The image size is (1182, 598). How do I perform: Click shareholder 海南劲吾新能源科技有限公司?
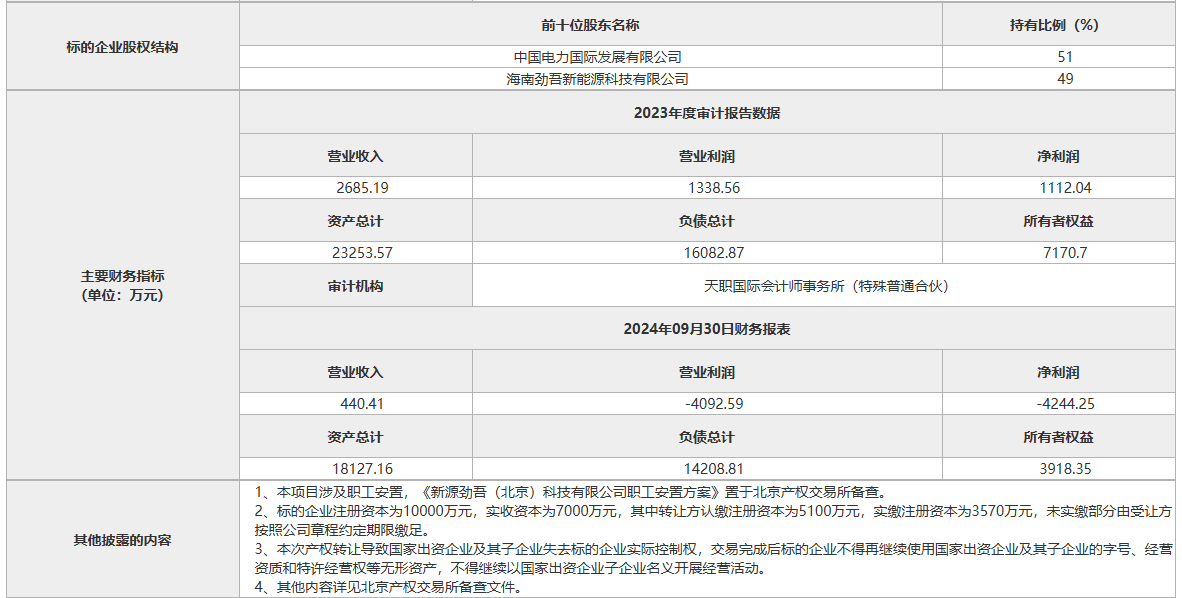597,79
